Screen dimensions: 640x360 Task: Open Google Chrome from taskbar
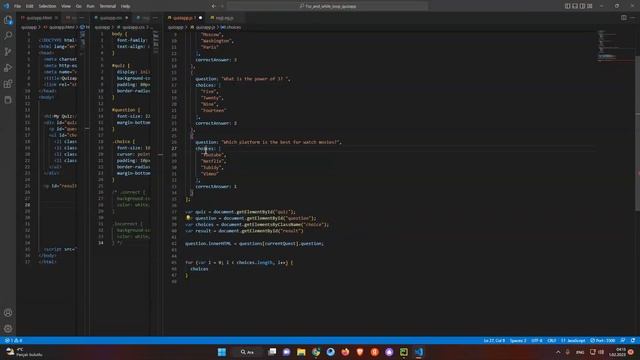pos(316,352)
